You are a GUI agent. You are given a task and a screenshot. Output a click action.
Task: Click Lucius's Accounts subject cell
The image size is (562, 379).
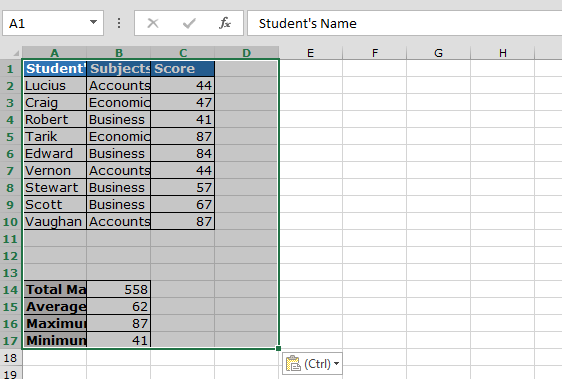tap(119, 86)
